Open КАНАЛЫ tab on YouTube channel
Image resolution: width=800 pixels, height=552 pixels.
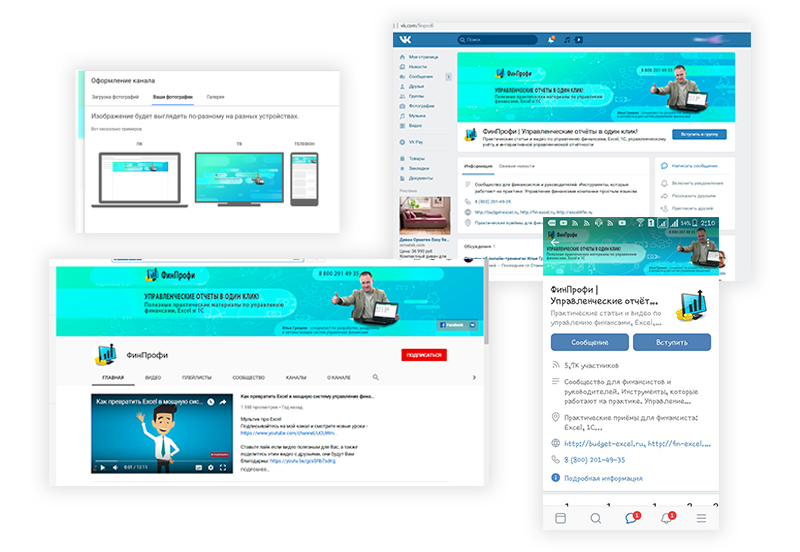(296, 378)
